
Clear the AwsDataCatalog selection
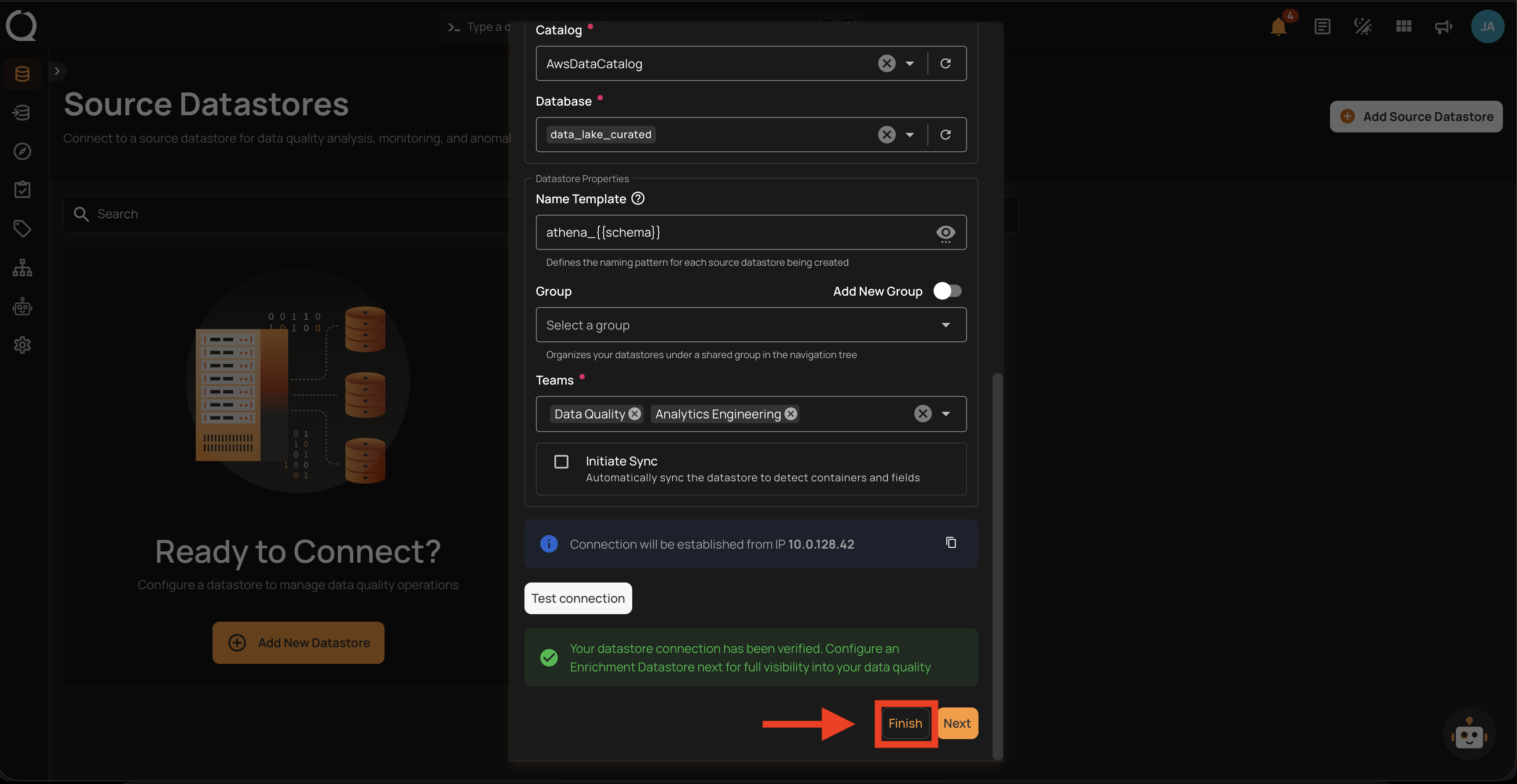coord(886,64)
